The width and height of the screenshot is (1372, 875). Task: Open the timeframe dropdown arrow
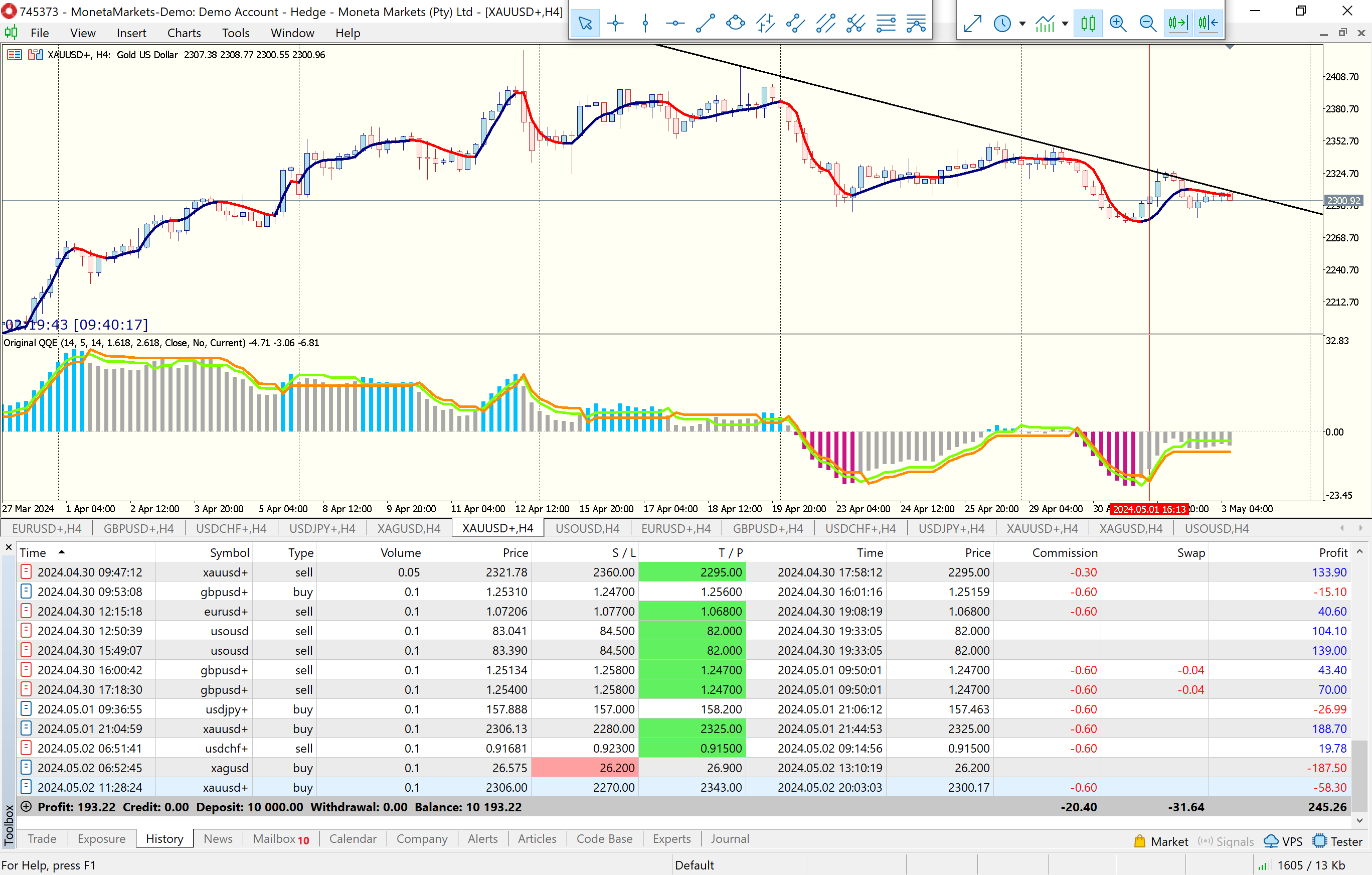click(x=1022, y=24)
